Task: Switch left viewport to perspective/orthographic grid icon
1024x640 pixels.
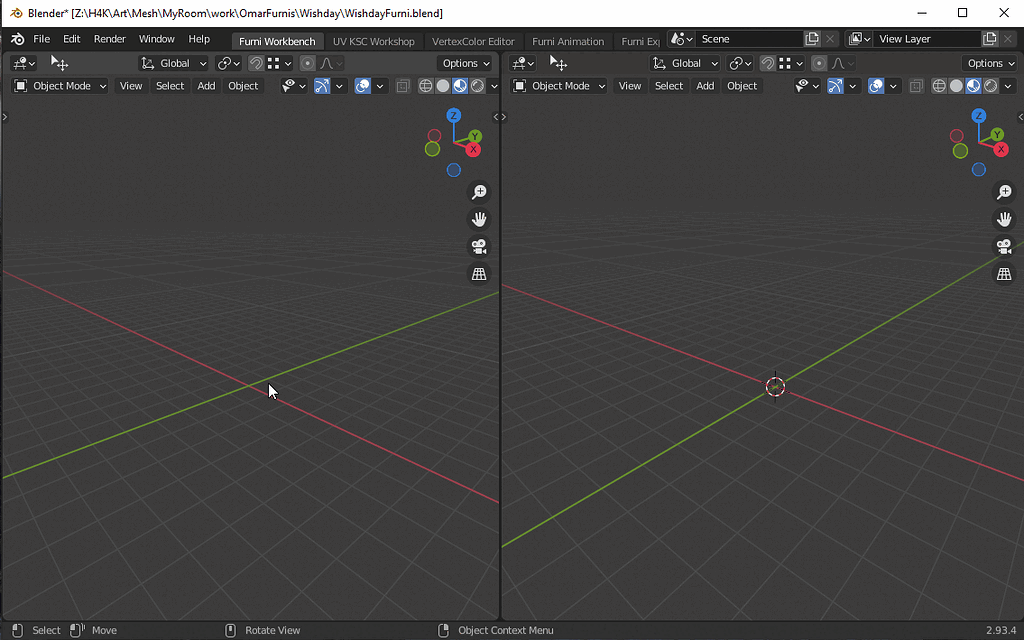Action: click(479, 274)
